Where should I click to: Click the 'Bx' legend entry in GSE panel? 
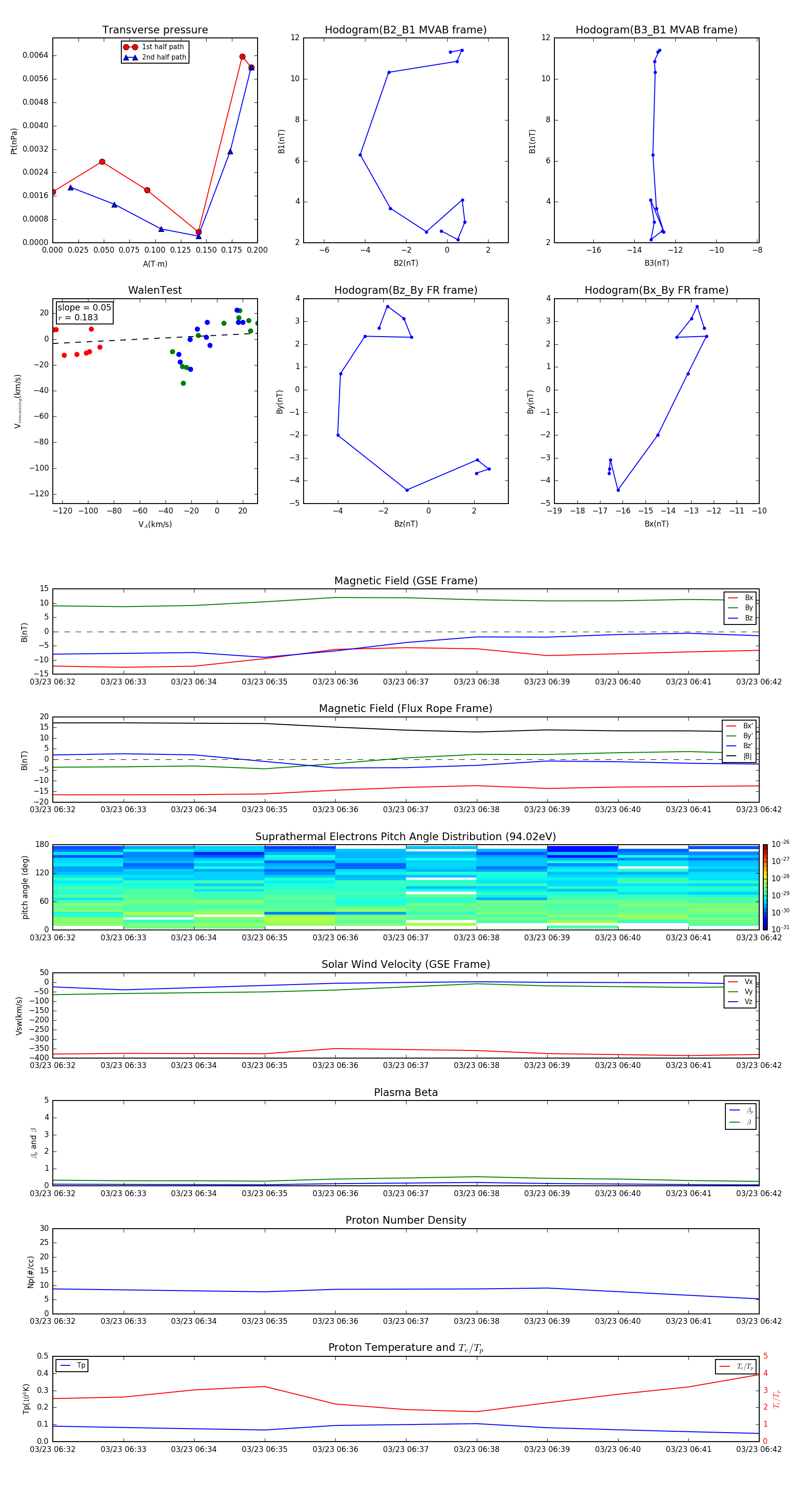pyautogui.click(x=740, y=598)
